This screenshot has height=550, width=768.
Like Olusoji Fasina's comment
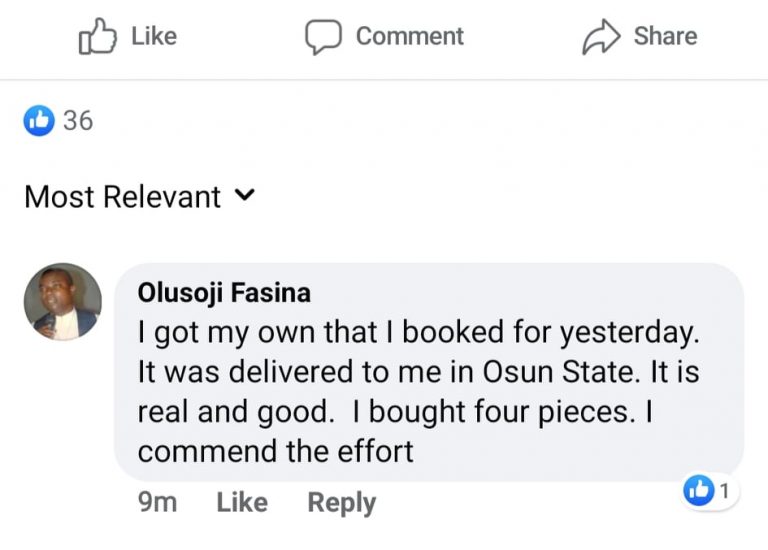tap(242, 502)
